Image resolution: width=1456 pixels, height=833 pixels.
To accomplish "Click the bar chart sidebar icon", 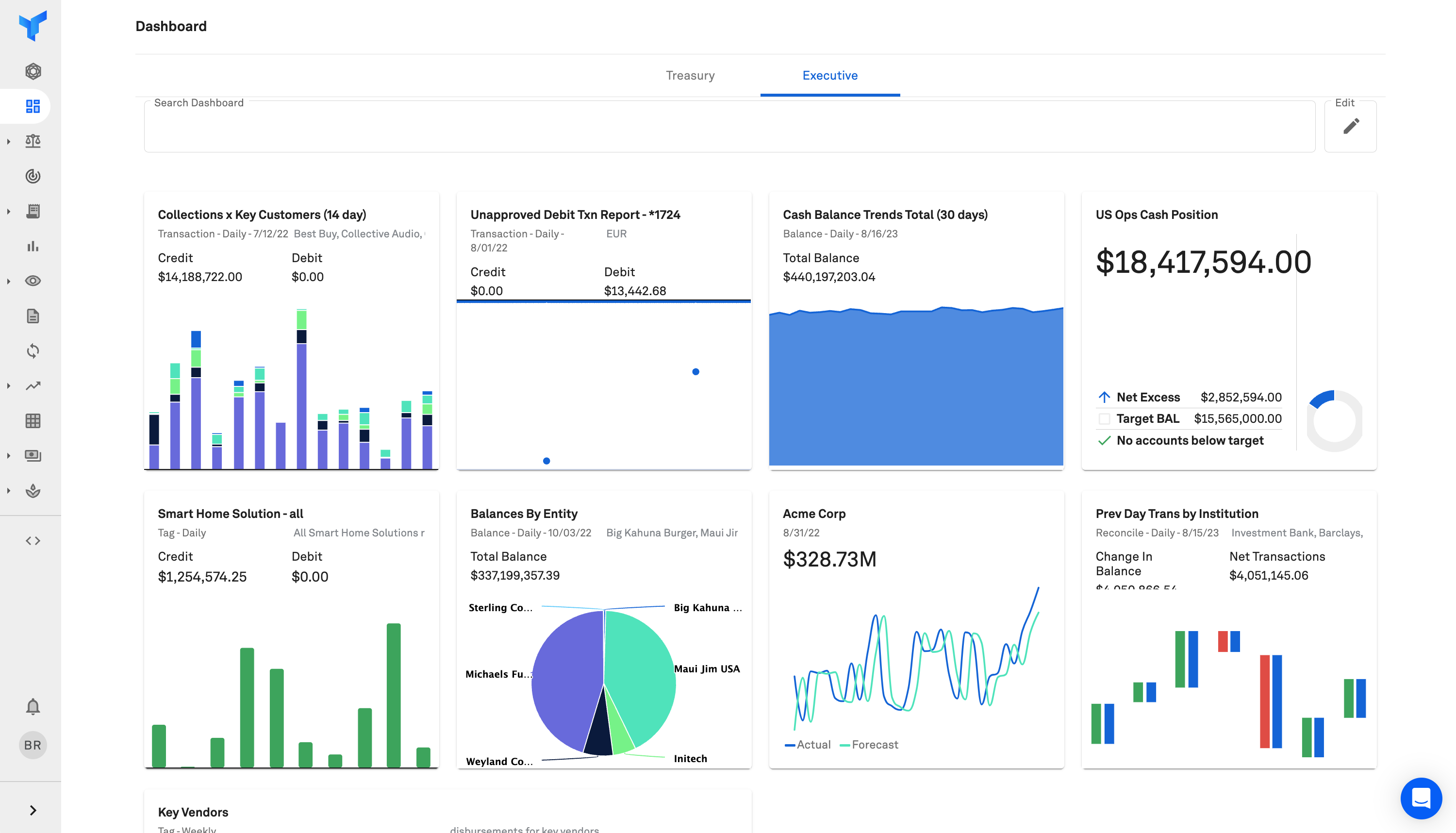I will tap(33, 246).
